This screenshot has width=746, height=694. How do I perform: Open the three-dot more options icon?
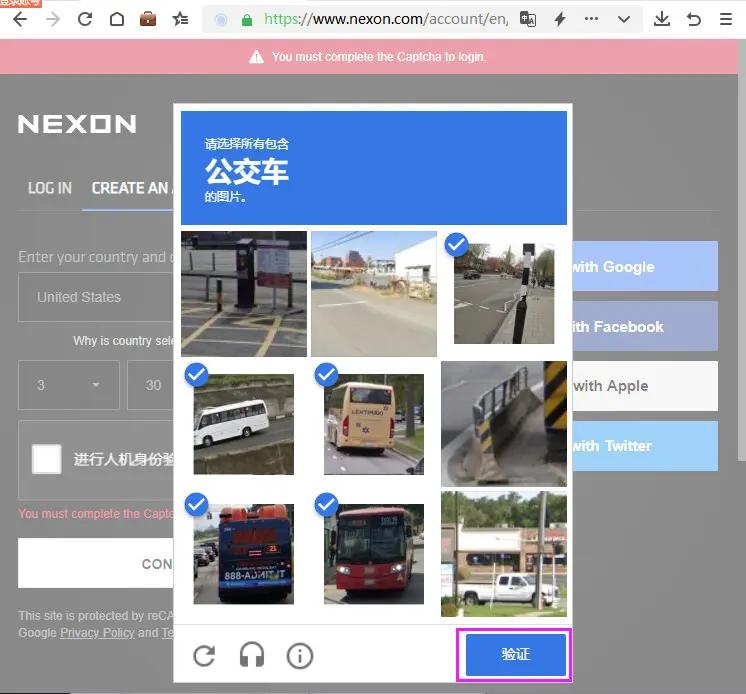[x=591, y=19]
